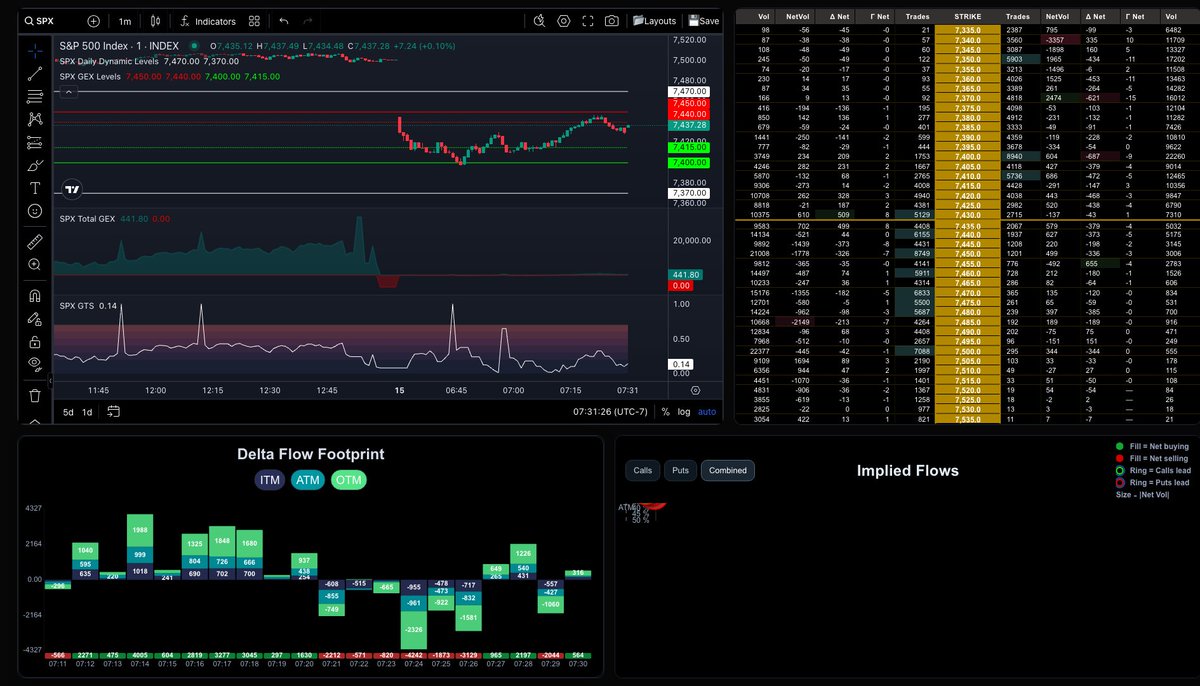Viewport: 1200px width, 686px height.
Task: Take a chart snapshot with camera icon
Action: [611, 20]
